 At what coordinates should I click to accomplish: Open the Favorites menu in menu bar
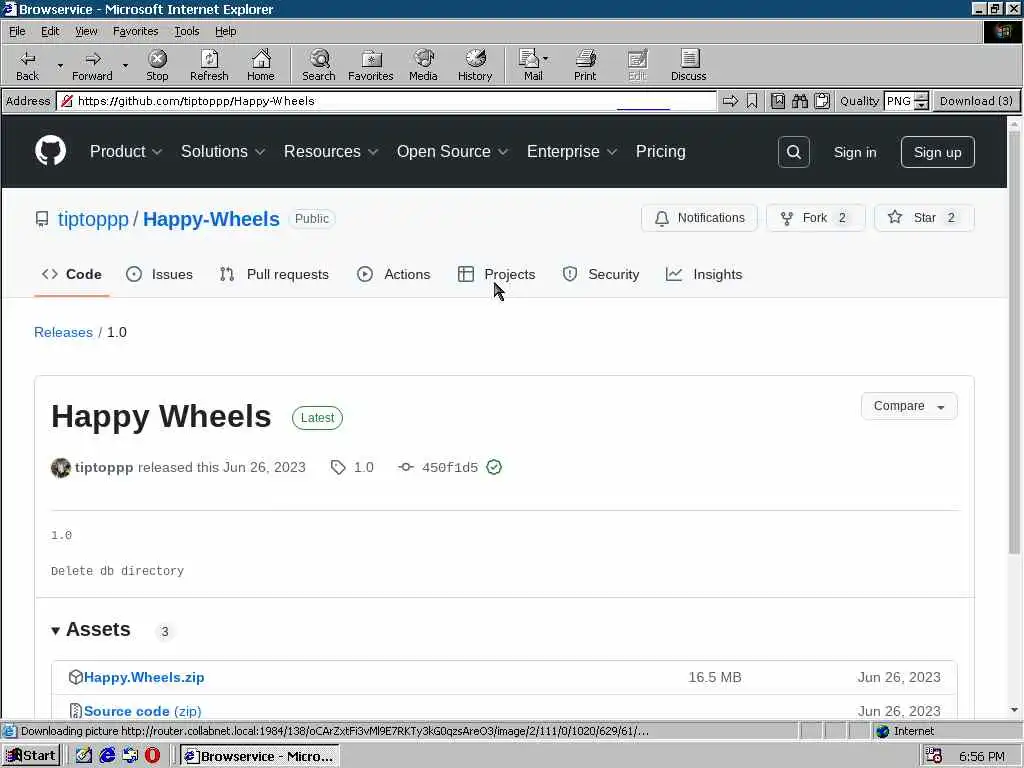click(135, 31)
